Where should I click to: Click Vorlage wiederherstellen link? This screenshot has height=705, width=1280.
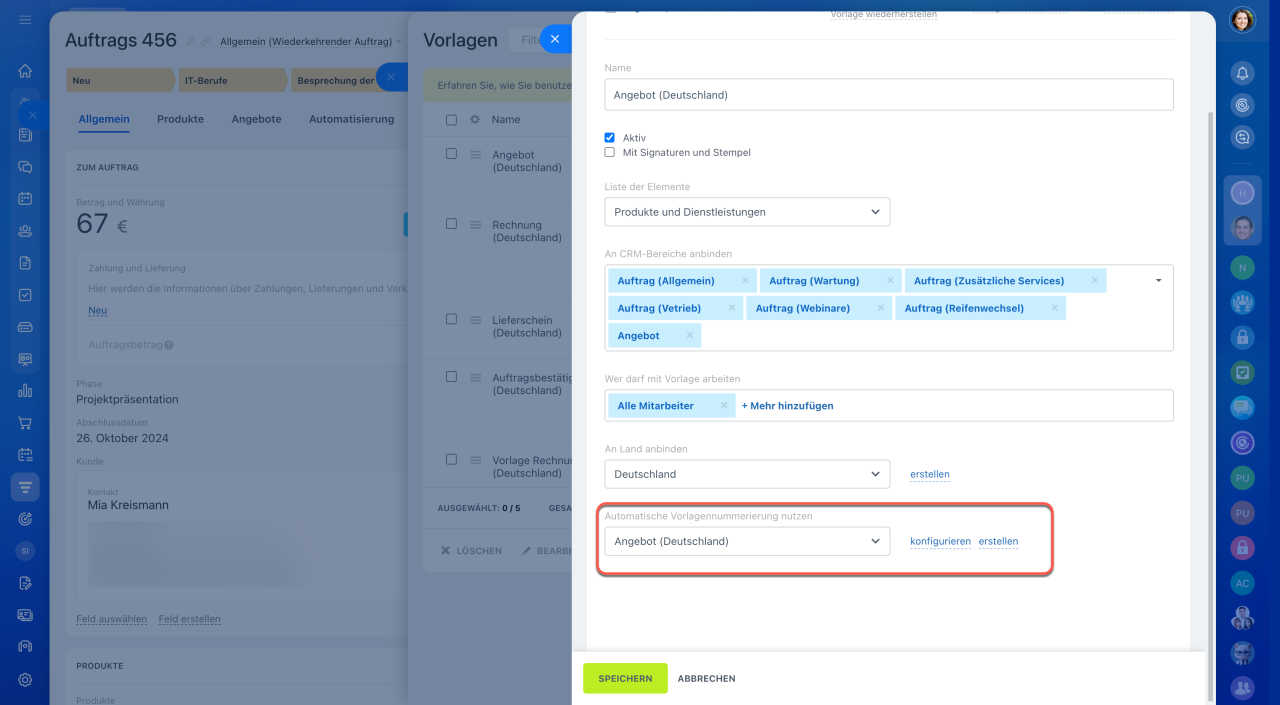[x=884, y=15]
